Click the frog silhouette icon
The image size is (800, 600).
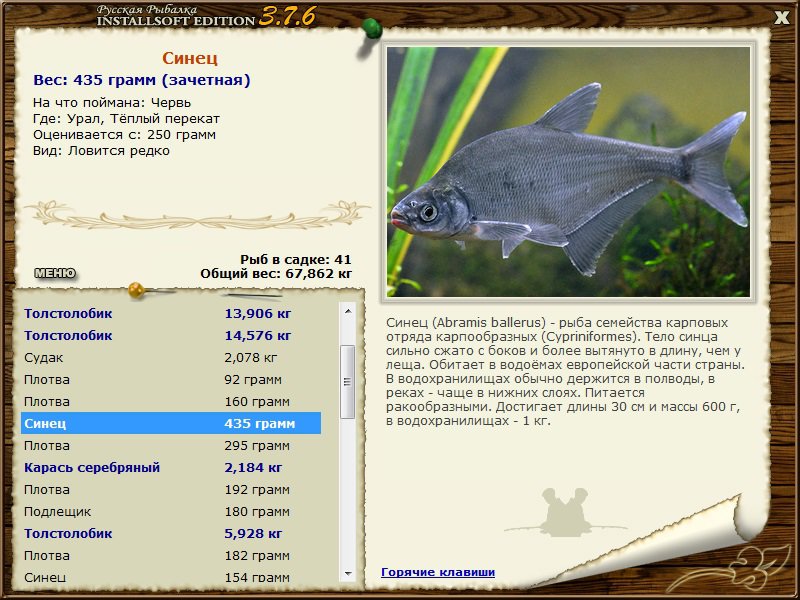(564, 512)
